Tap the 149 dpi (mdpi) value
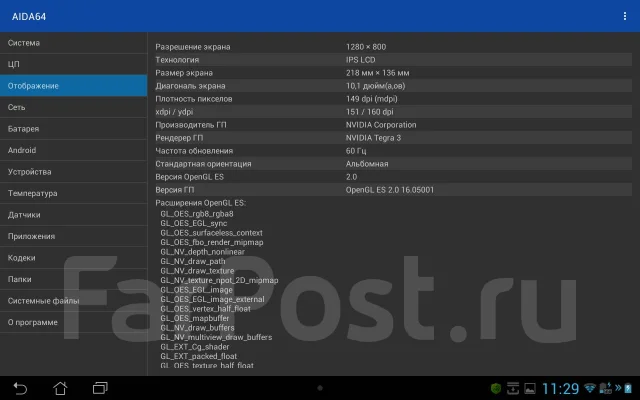 (371, 99)
